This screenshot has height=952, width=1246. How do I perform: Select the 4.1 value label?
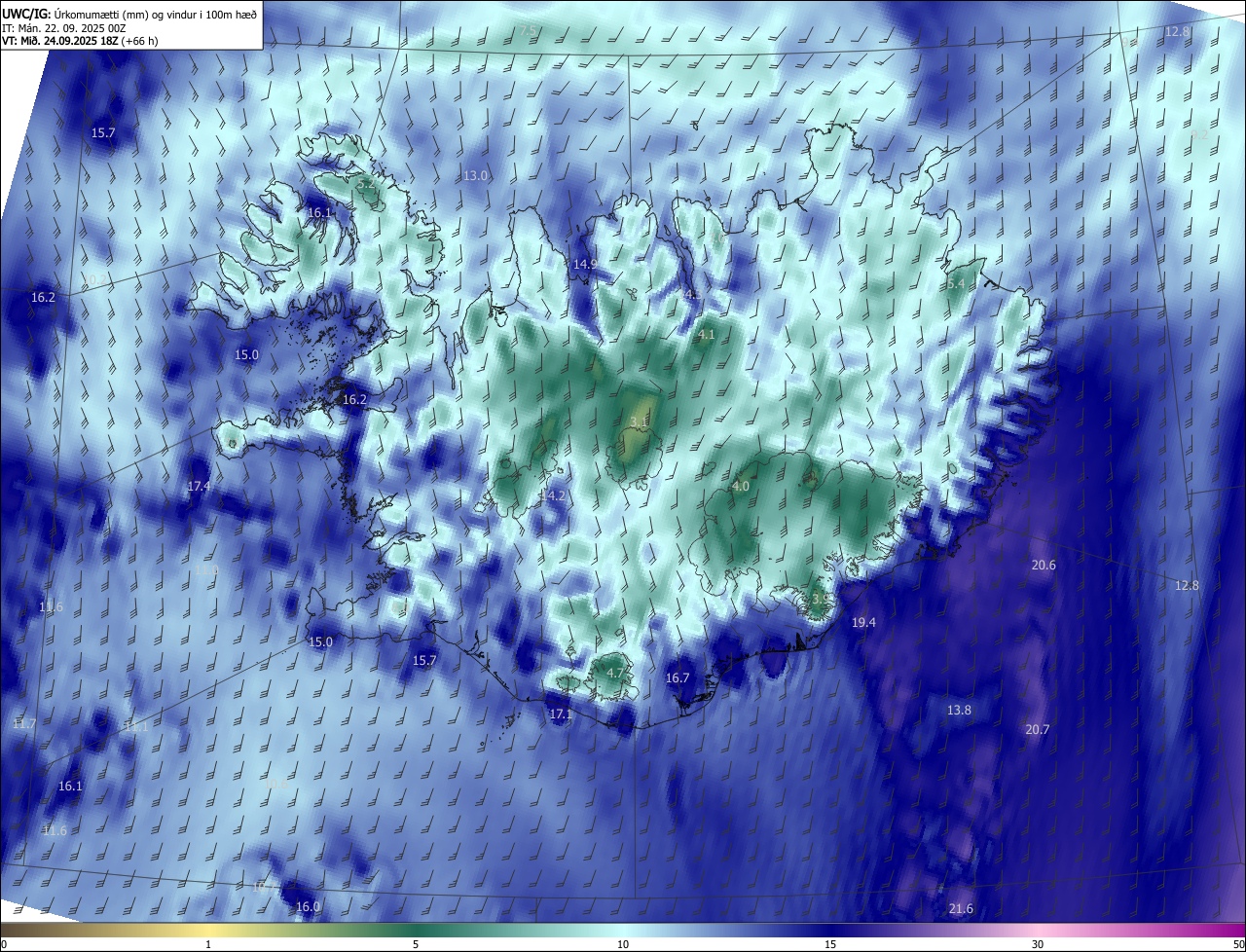point(707,335)
